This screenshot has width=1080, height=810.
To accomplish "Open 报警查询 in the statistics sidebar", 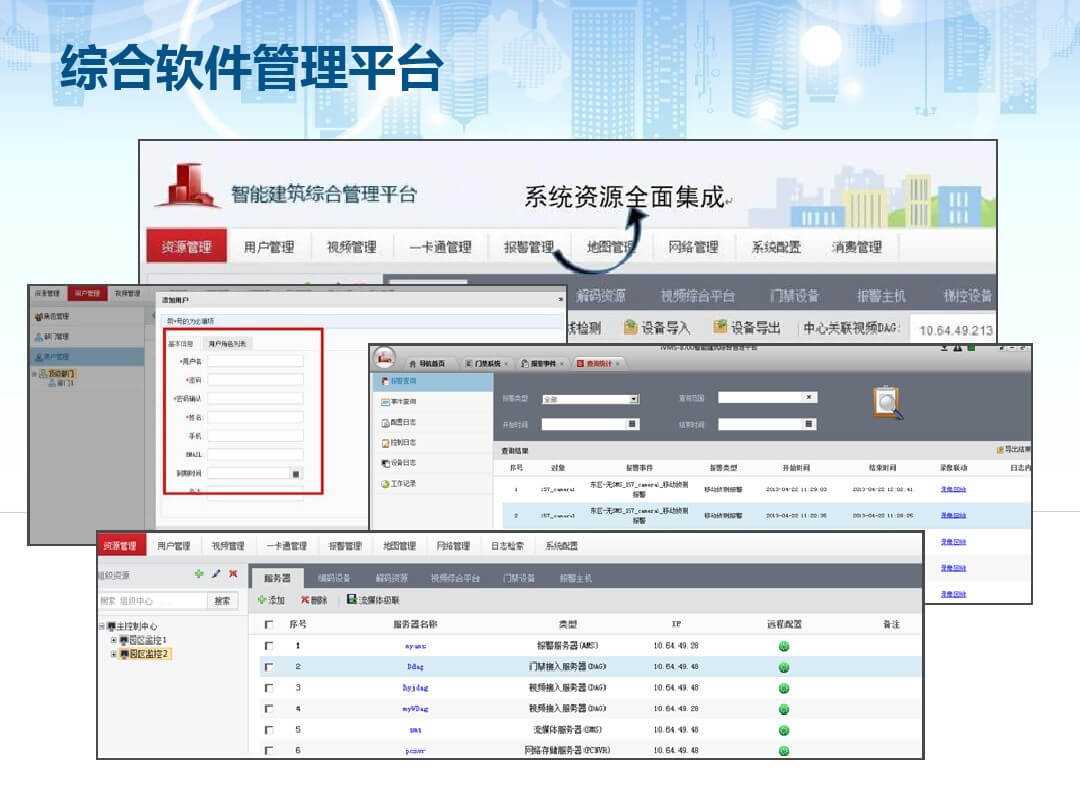I will coord(433,381).
